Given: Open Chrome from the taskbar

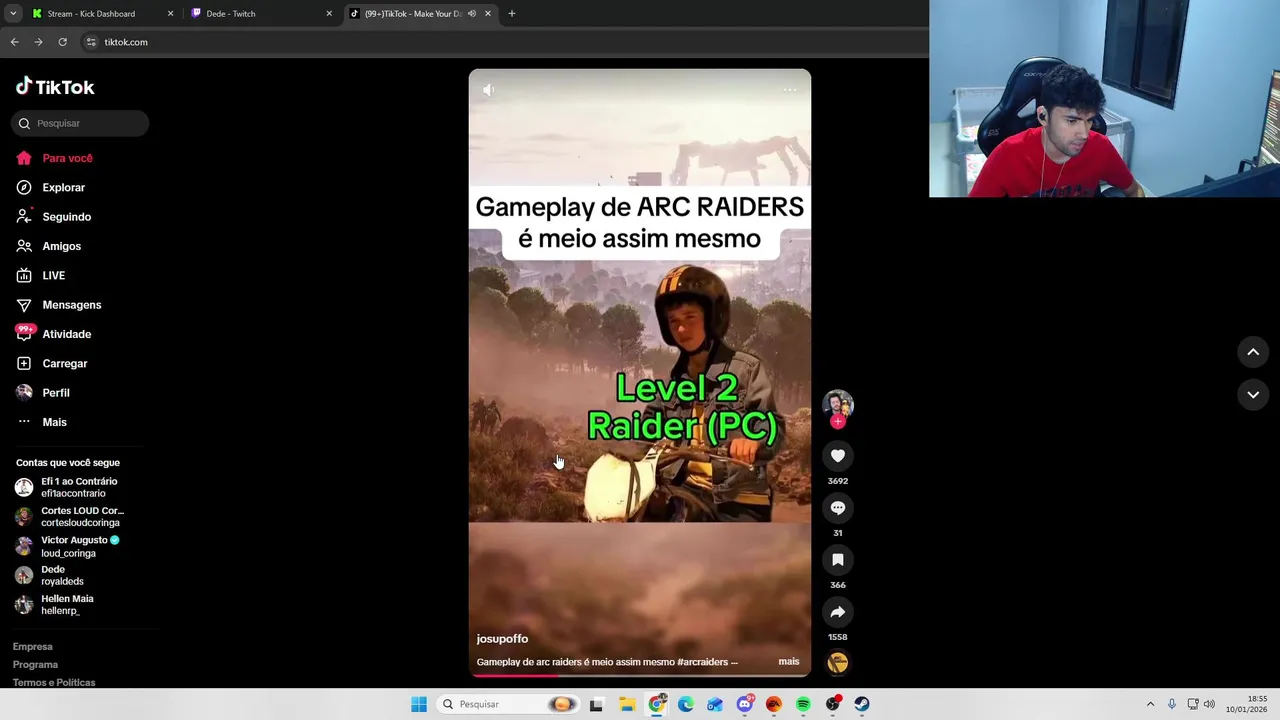Looking at the screenshot, I should point(656,704).
